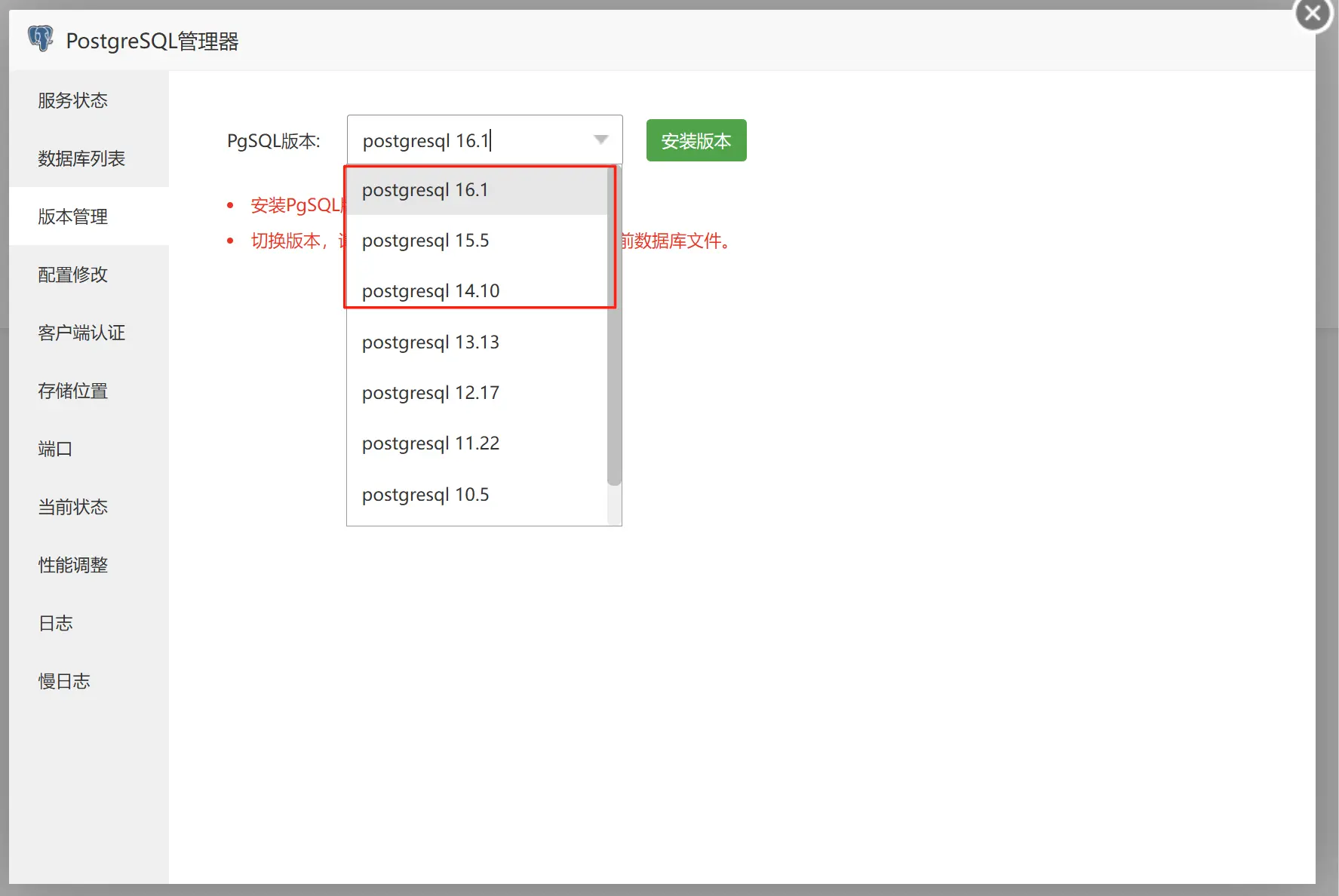Close the PostgreSQL manager dialog
Screen dimensions: 1339x896
pos(1313,13)
